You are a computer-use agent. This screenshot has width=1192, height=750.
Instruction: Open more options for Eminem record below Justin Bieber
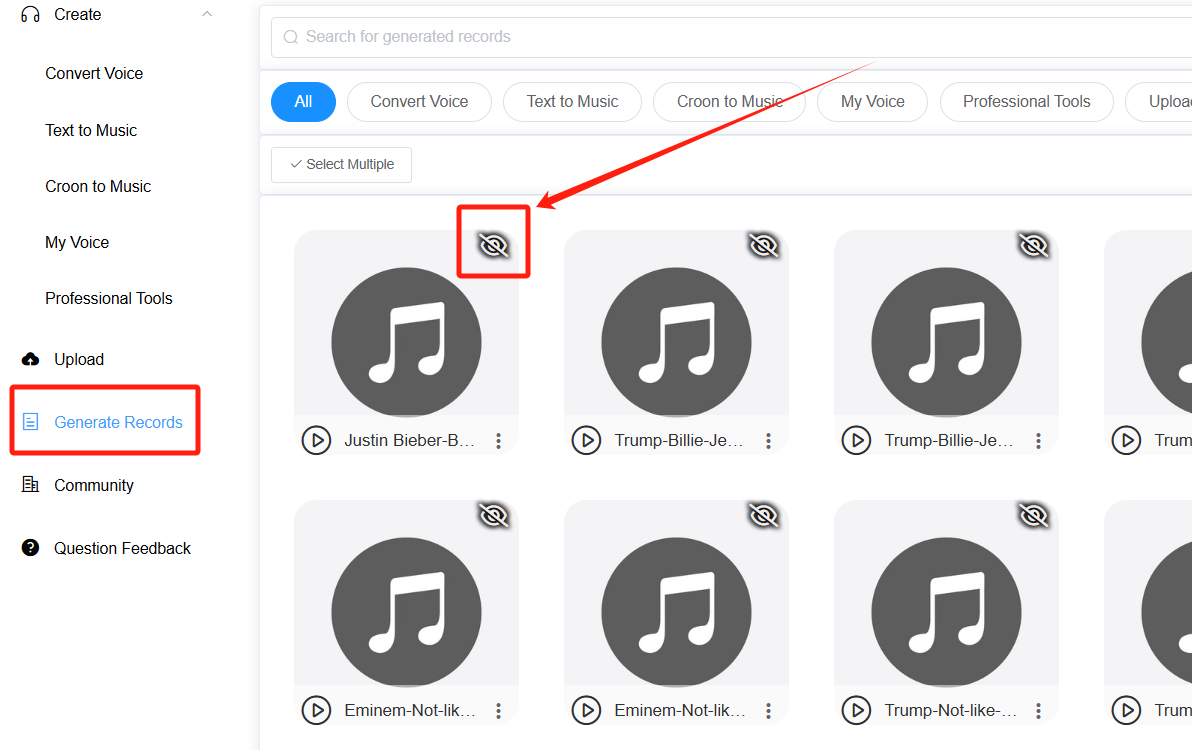click(499, 710)
